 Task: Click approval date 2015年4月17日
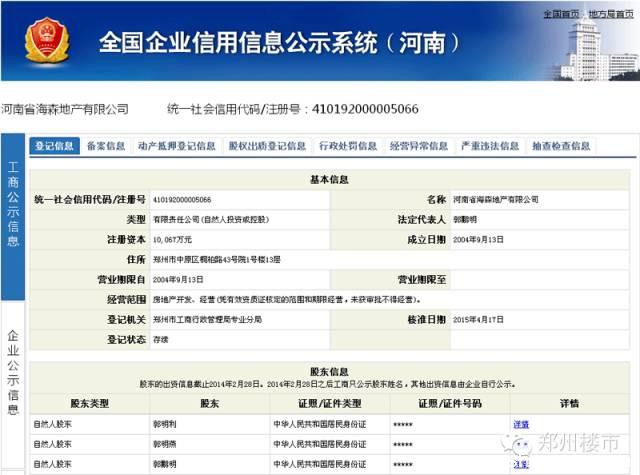pos(478,320)
